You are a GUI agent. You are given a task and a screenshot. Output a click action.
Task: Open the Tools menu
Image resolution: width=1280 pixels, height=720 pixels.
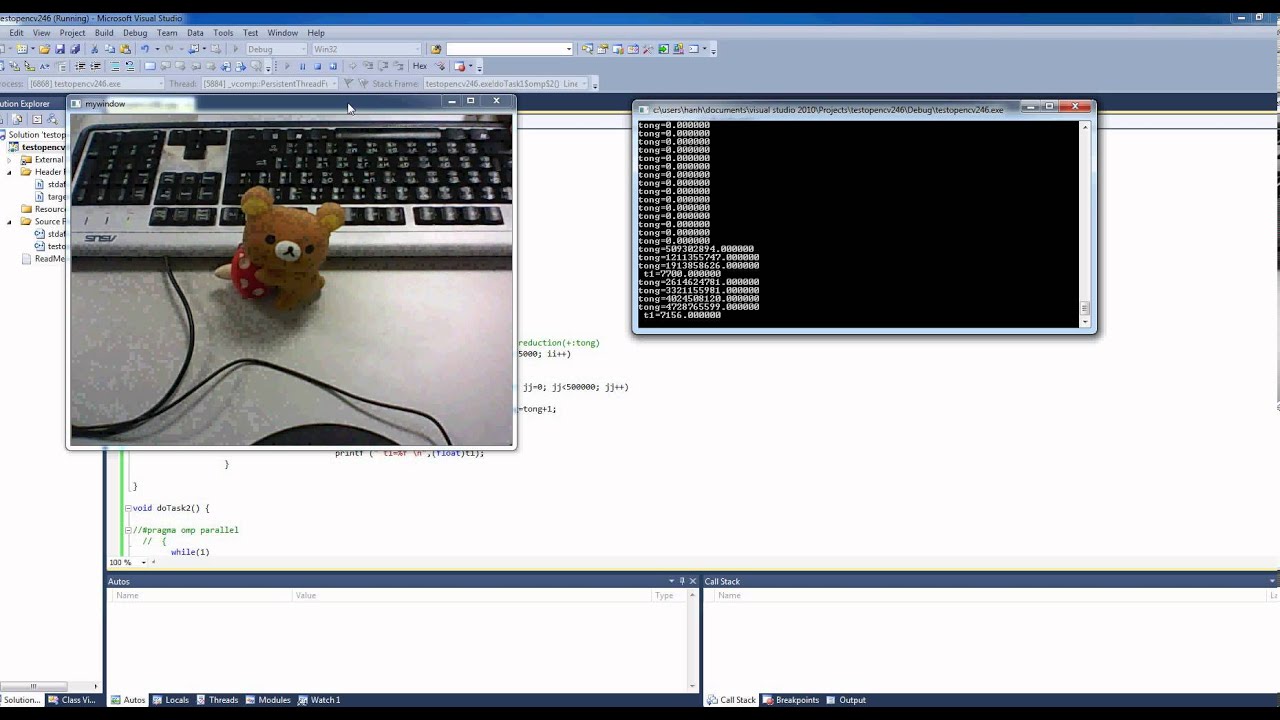223,33
